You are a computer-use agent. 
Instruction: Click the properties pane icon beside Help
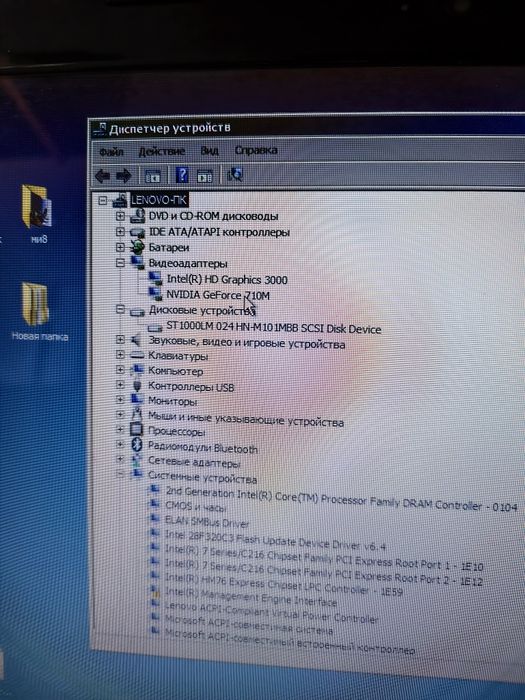point(205,176)
